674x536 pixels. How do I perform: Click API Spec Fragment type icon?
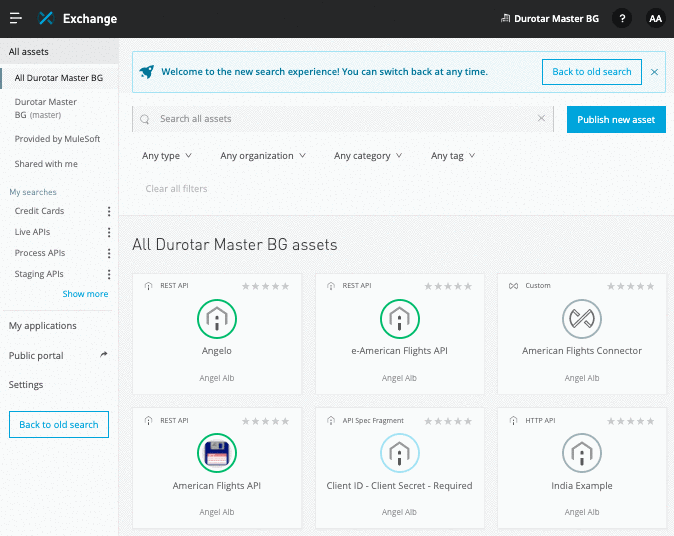(331, 420)
